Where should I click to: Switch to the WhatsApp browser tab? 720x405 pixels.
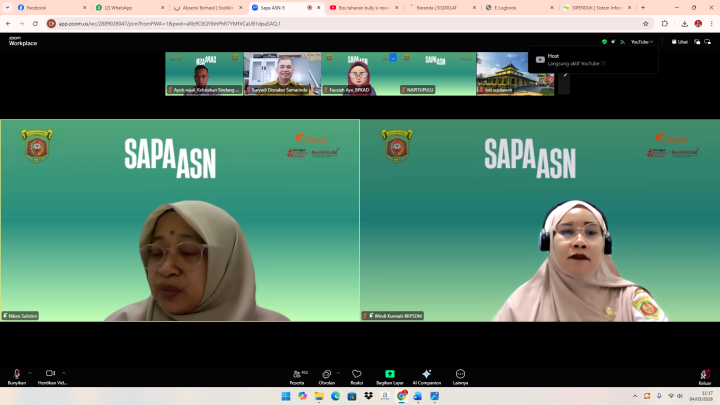(x=129, y=8)
